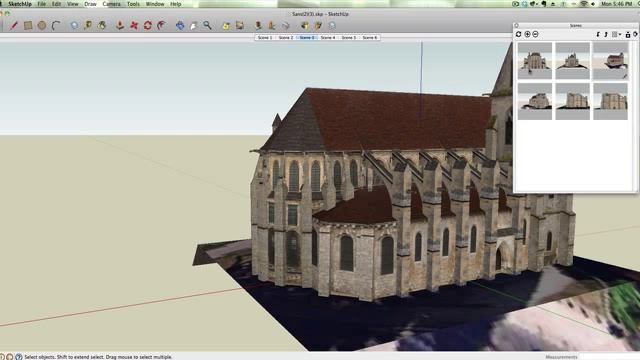Click the help question mark in status bar

(19, 357)
